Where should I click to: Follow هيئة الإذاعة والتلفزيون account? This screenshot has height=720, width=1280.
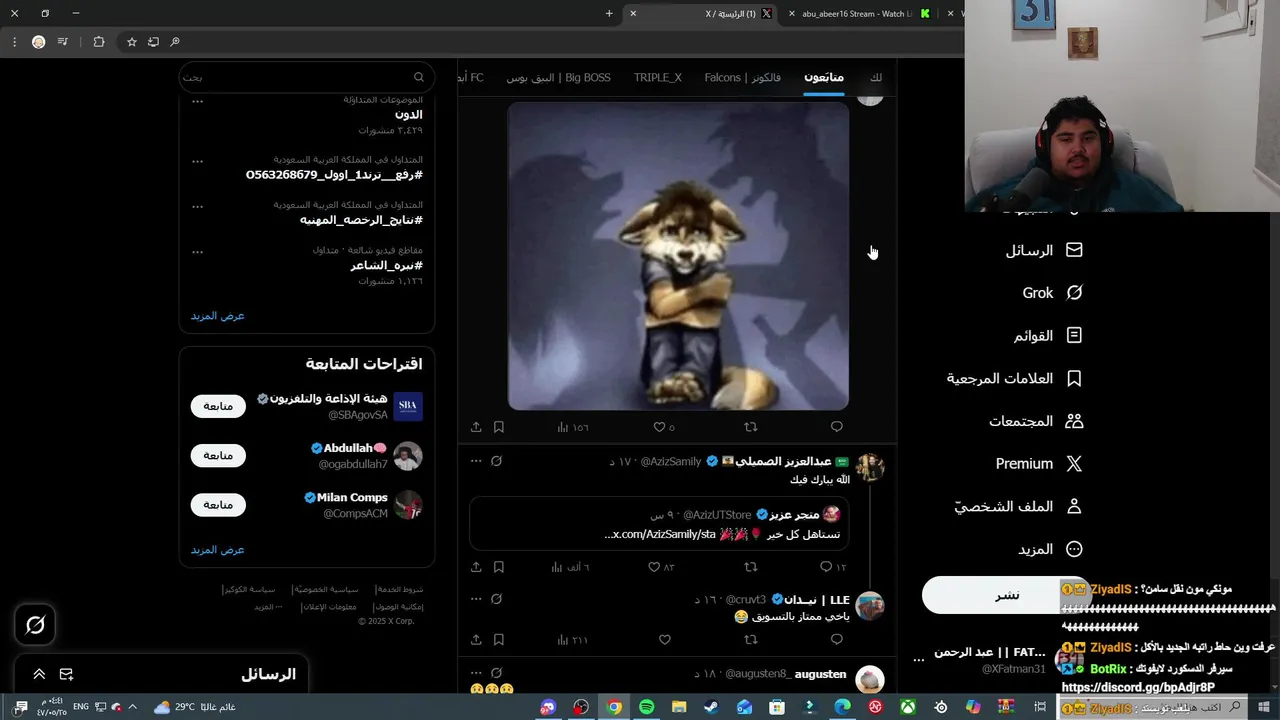coord(218,406)
